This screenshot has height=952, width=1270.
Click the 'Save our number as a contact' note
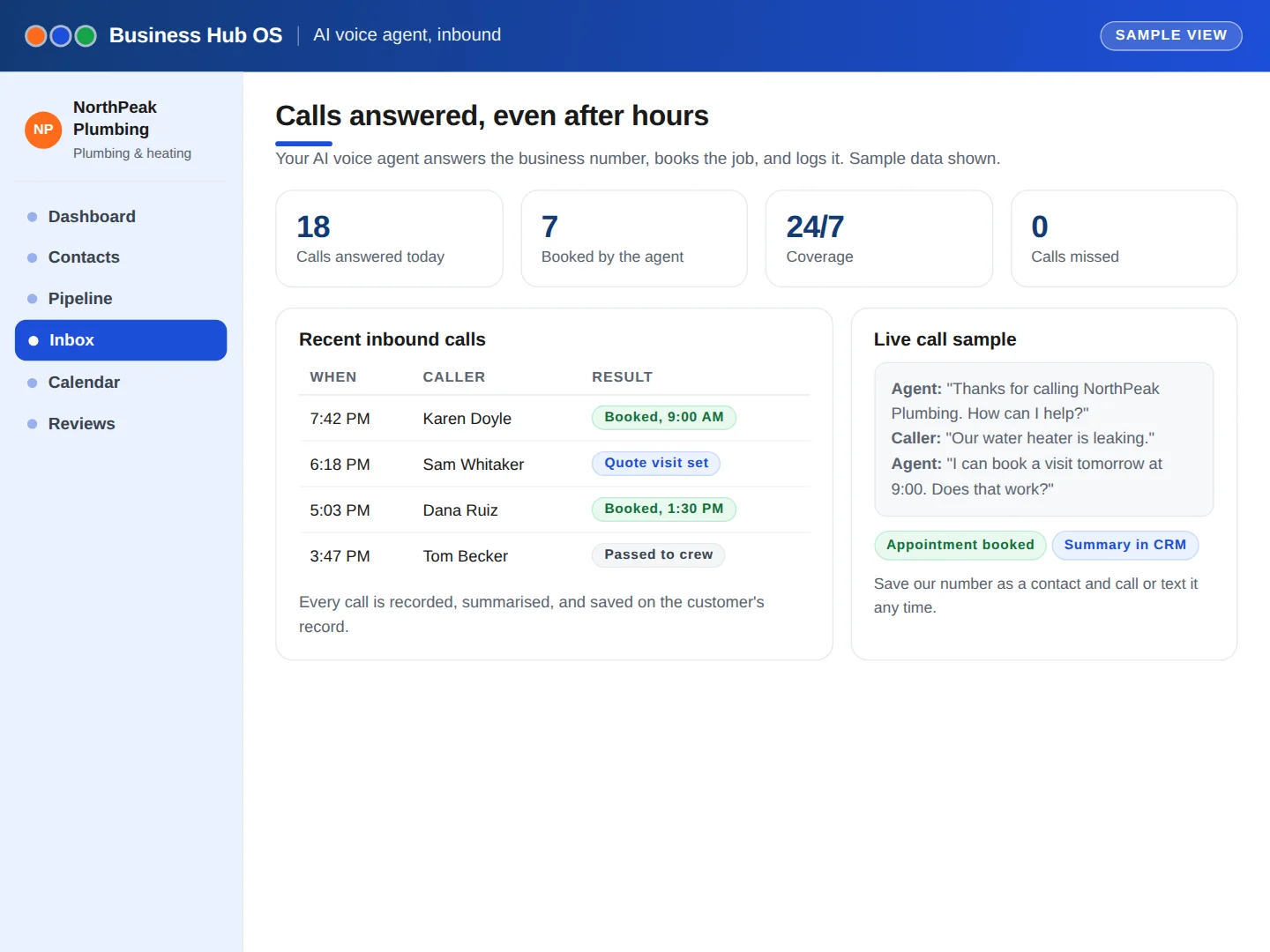[1036, 596]
